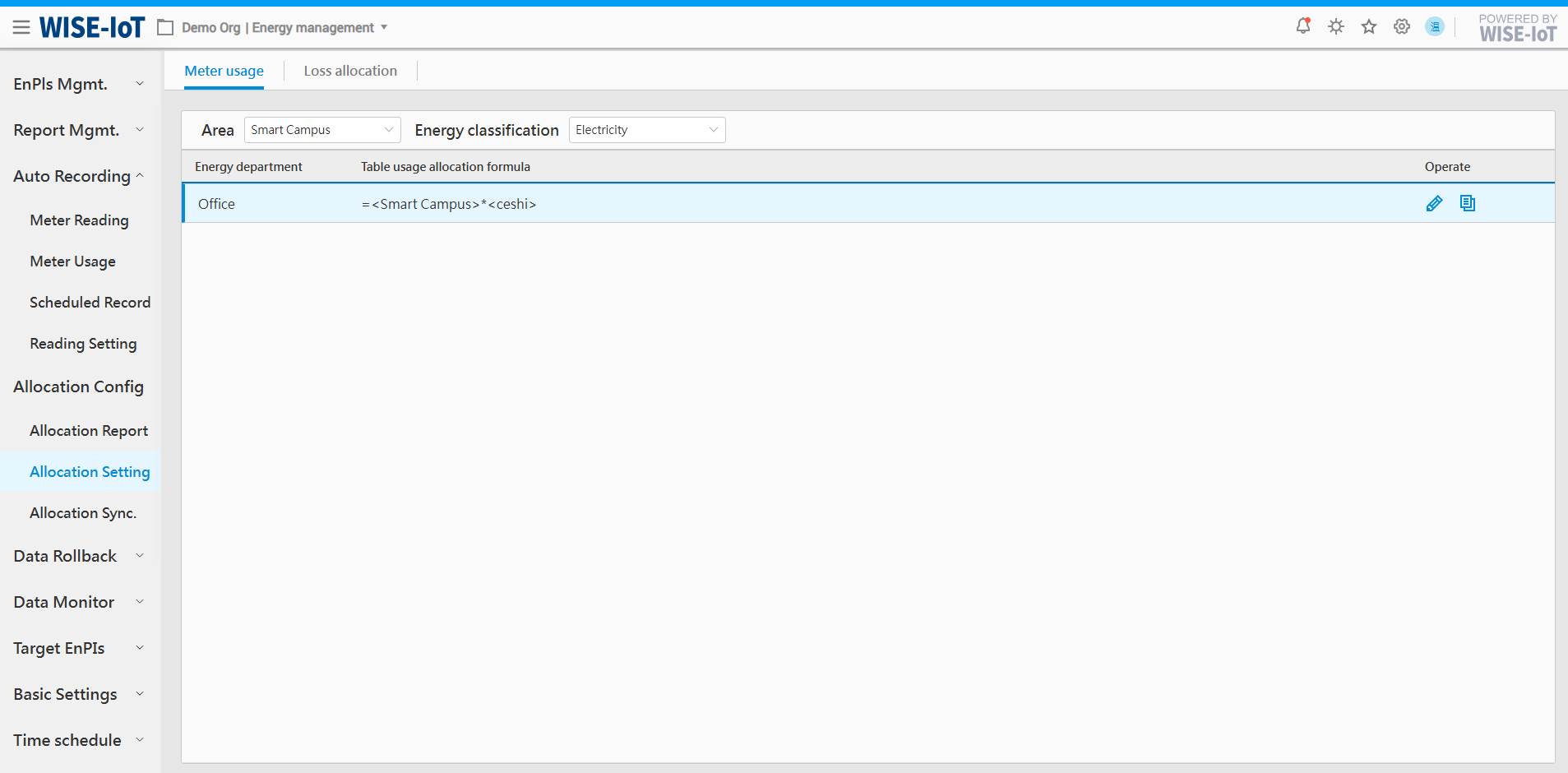
Task: Open the Area dropdown Smart Campus
Action: [321, 130]
